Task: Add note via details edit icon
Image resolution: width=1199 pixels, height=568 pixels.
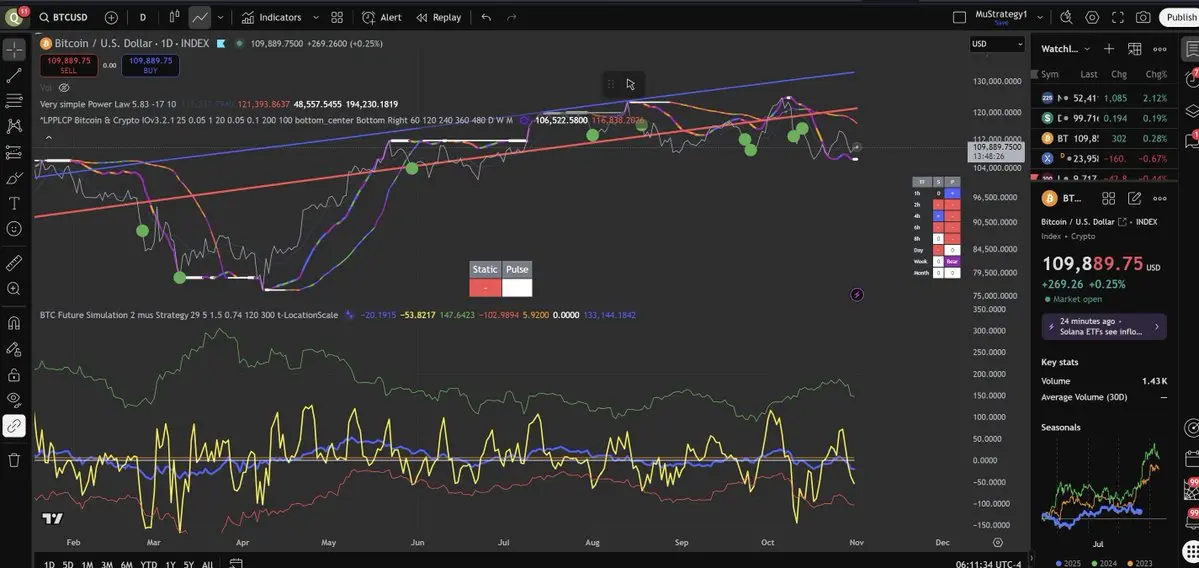Action: coord(1134,198)
